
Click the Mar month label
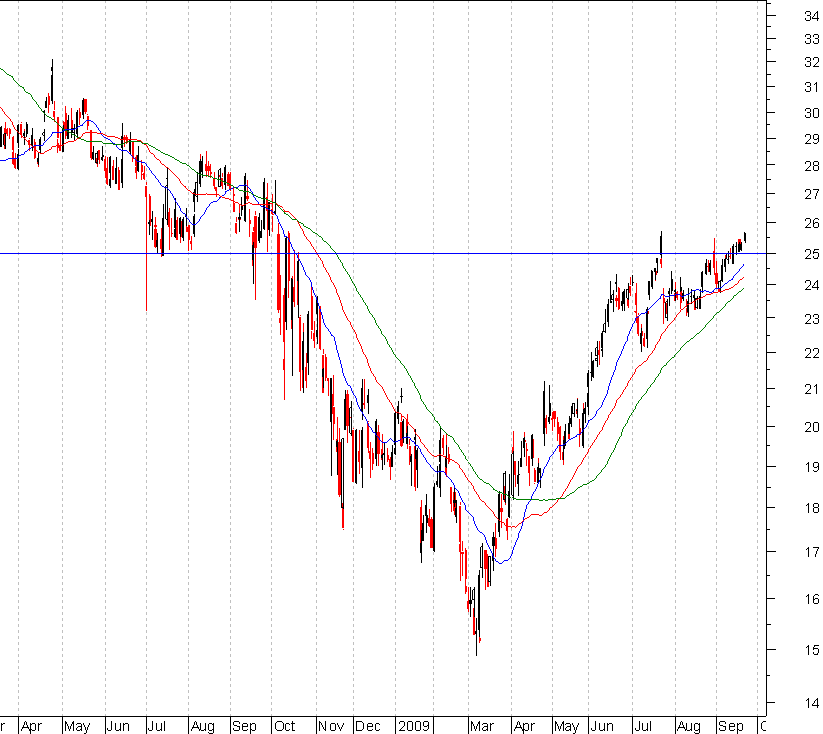pyautogui.click(x=482, y=726)
